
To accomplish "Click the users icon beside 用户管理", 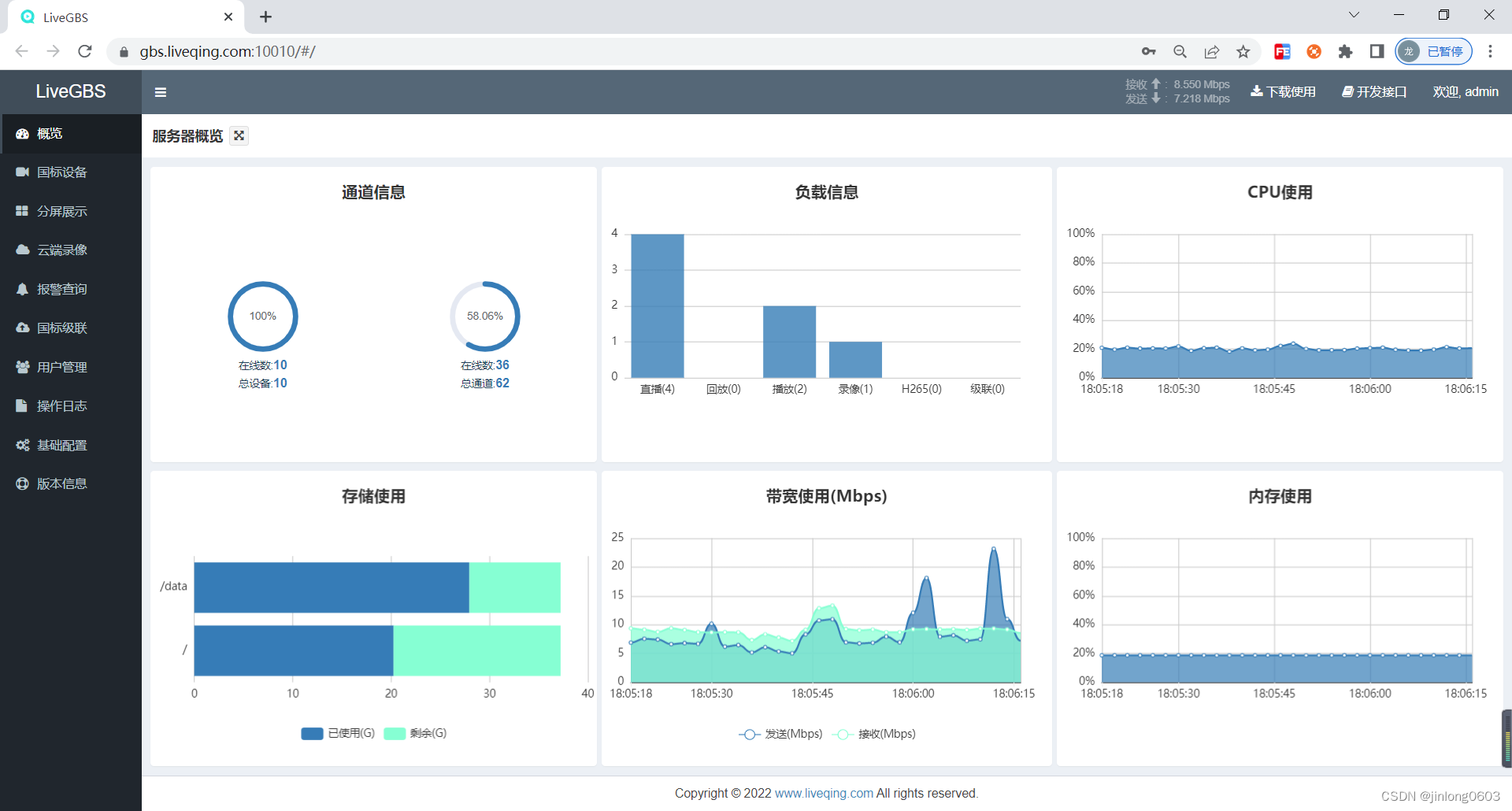I will coord(22,367).
